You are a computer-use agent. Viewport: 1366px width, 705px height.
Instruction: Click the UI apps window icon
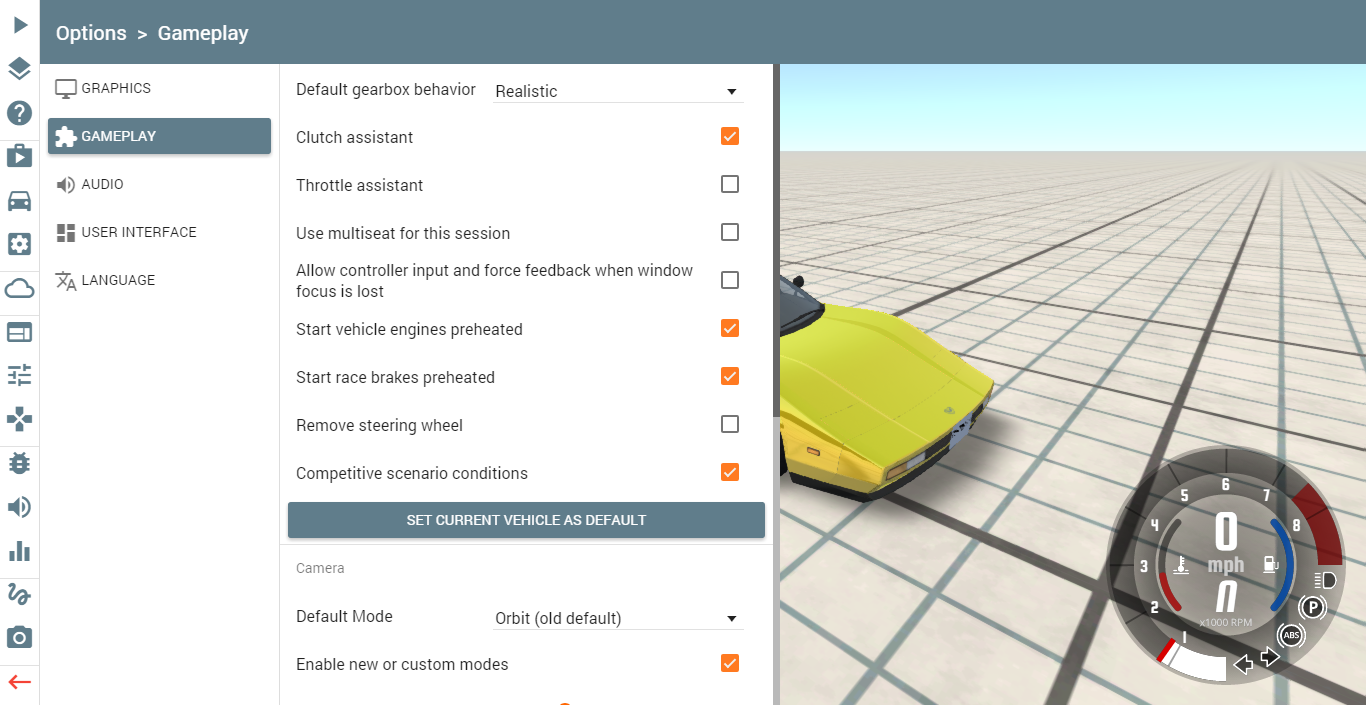(x=20, y=332)
